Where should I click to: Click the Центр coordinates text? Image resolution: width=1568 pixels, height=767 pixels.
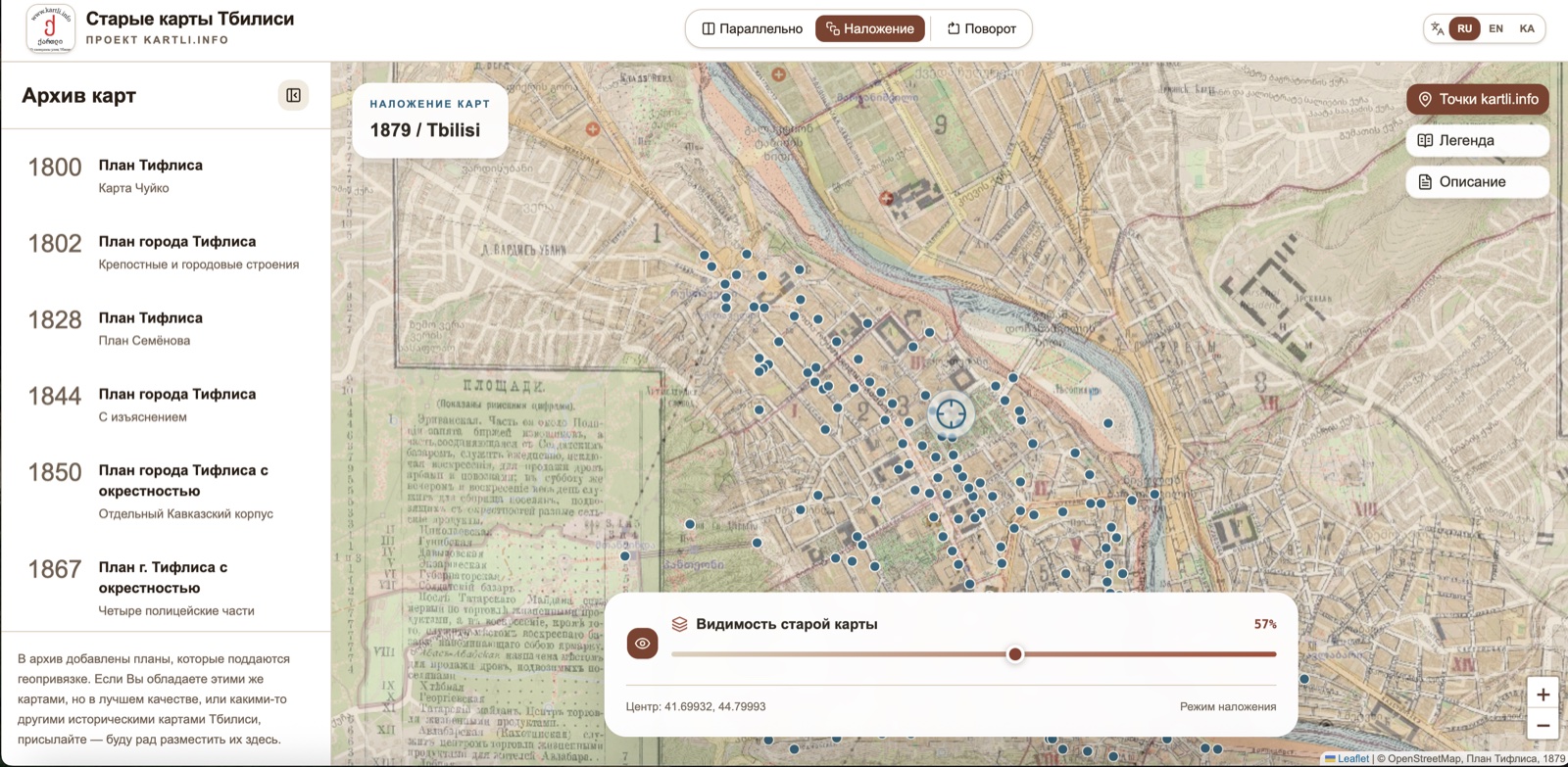click(x=696, y=706)
